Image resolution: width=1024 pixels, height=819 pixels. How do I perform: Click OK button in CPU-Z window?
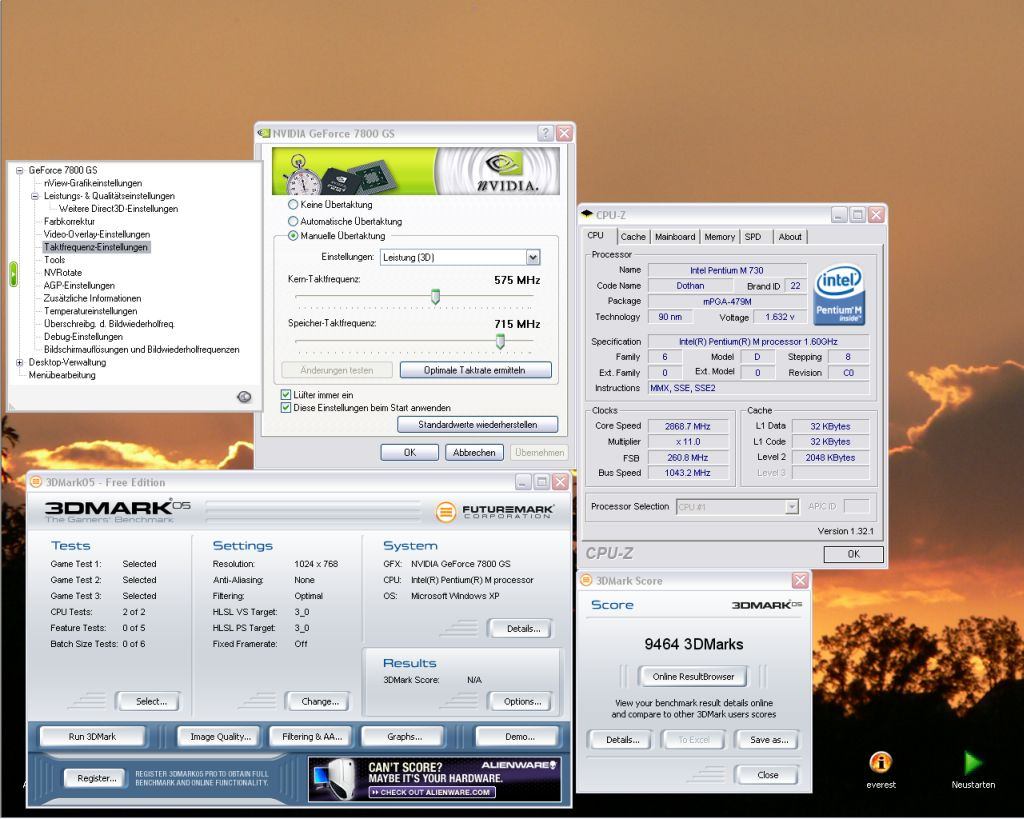pyautogui.click(x=854, y=554)
